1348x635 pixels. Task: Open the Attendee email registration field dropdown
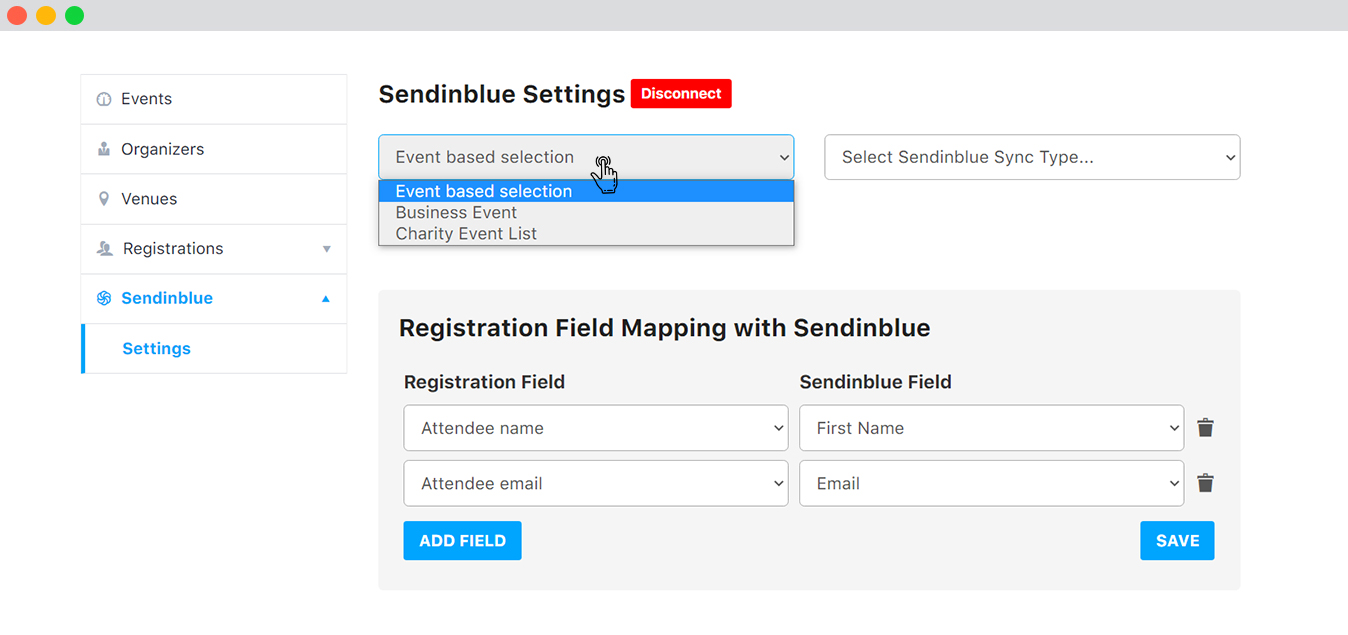pyautogui.click(x=595, y=483)
